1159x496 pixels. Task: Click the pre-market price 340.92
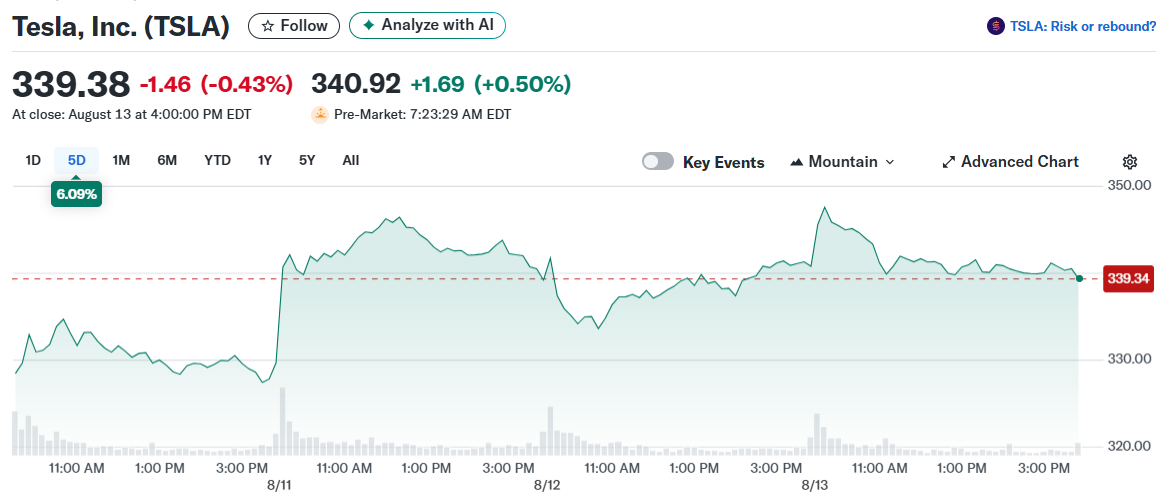[356, 84]
